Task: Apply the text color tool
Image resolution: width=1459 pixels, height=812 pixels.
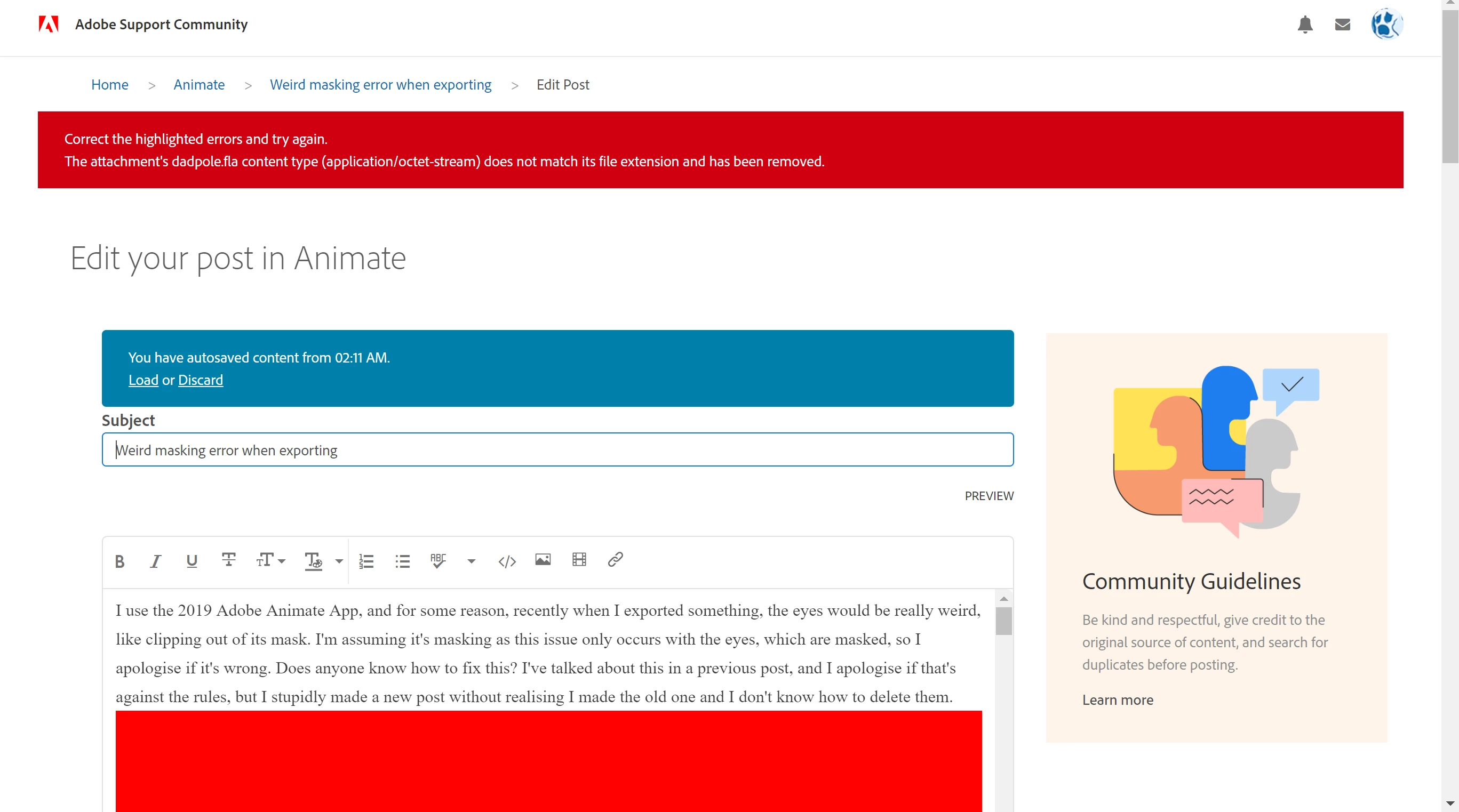Action: tap(313, 560)
